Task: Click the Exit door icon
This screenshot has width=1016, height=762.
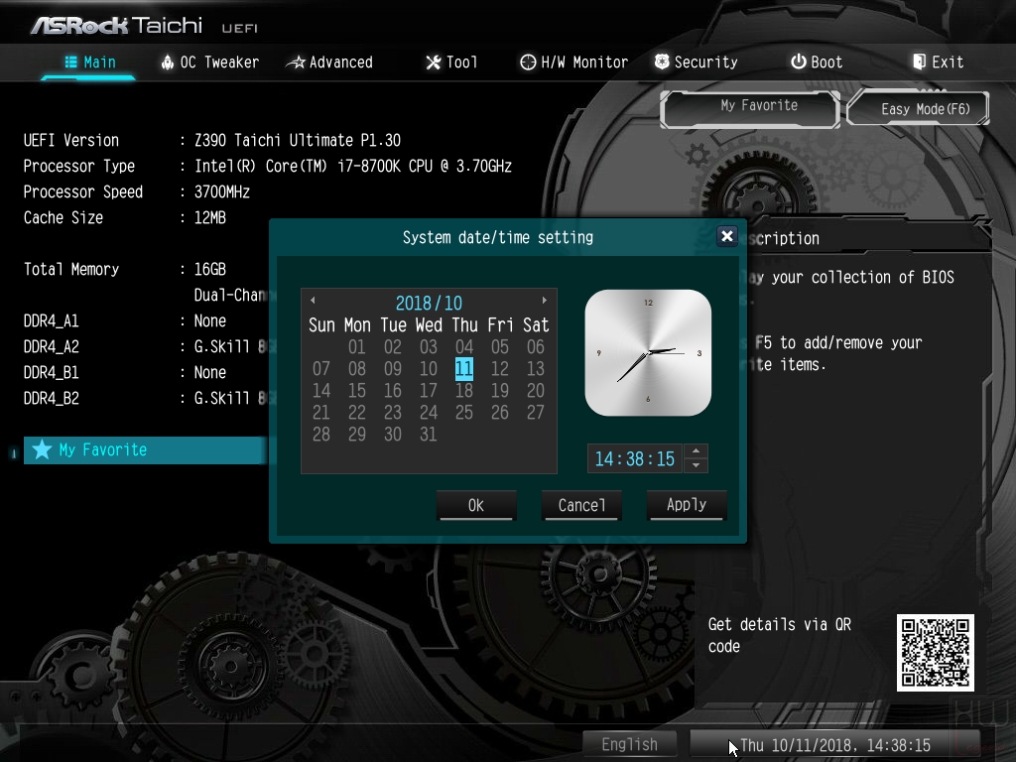Action: coord(919,62)
